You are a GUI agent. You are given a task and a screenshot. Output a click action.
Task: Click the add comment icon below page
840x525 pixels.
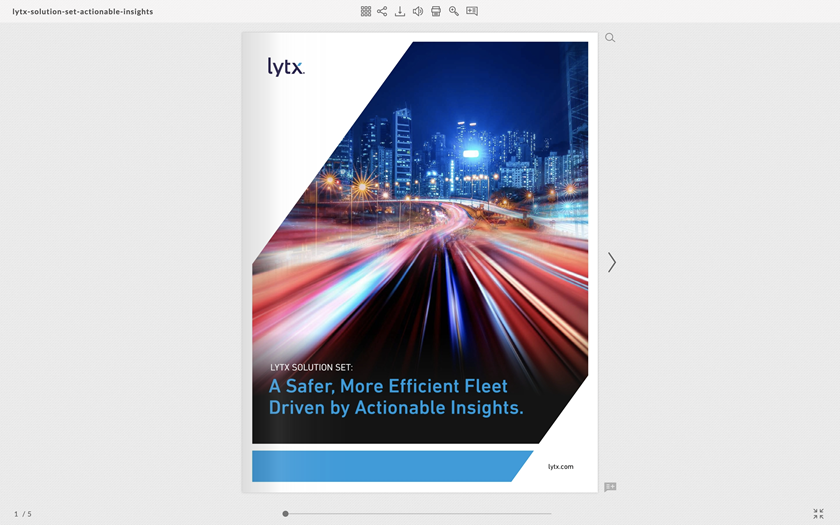click(x=610, y=487)
